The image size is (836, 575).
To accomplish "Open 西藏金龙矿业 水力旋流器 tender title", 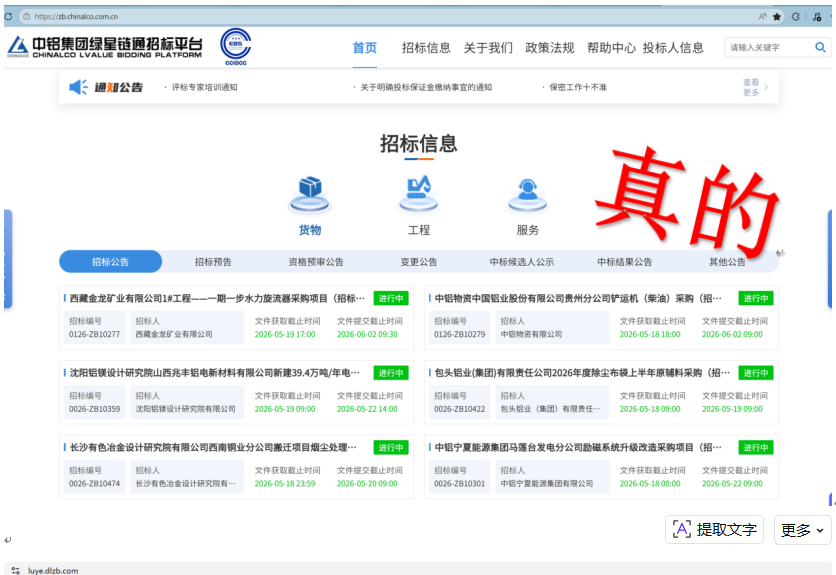I will 218,298.
